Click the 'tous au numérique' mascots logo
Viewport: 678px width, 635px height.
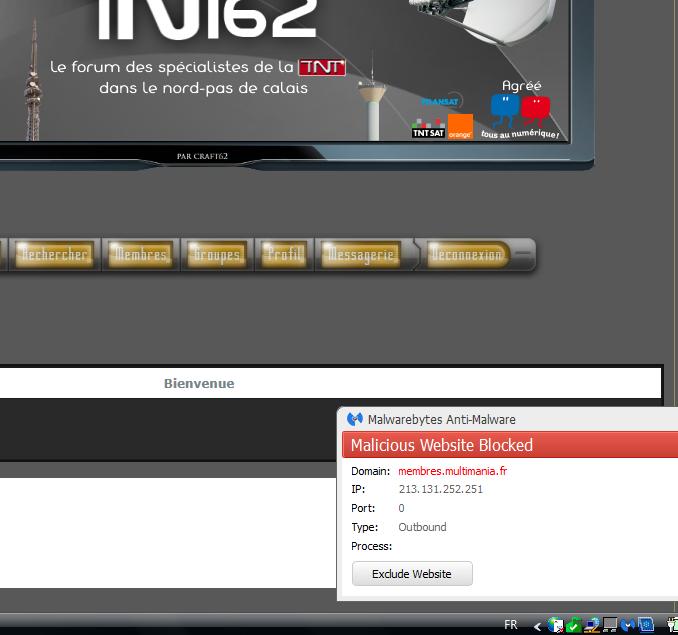tap(520, 117)
